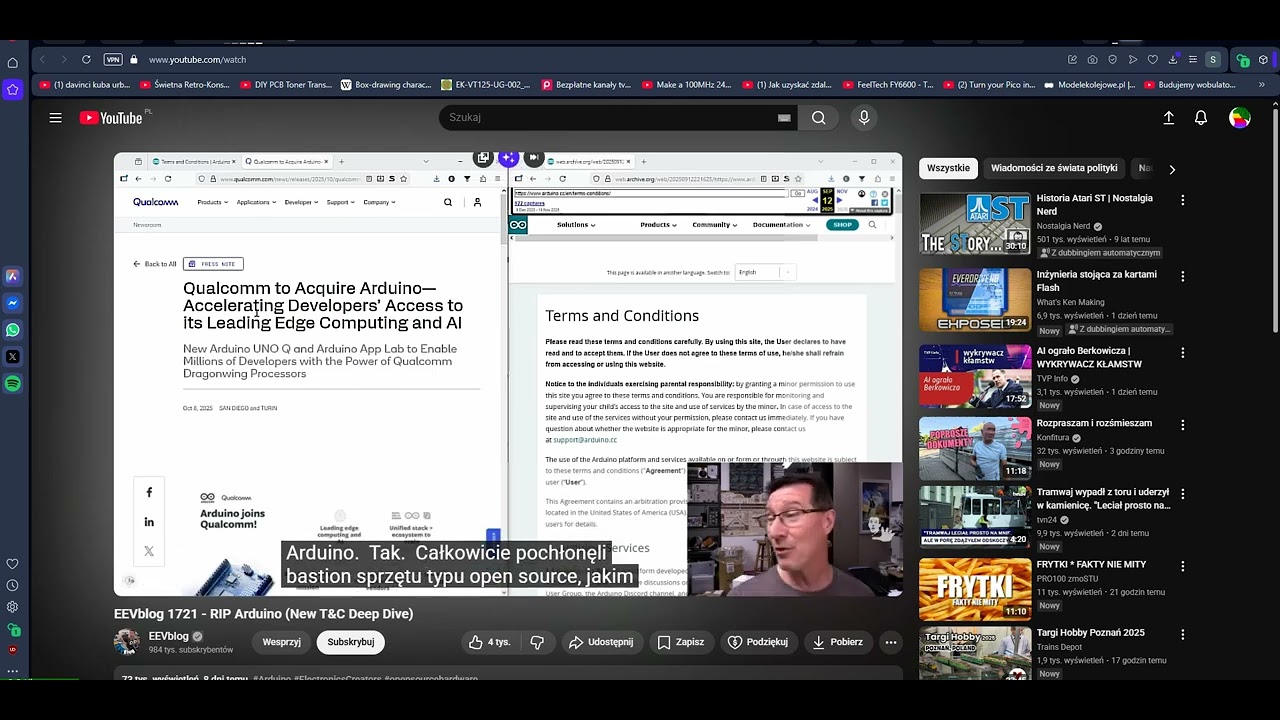1280x720 pixels.
Task: Show more filter chips with right arrow
Action: (1172, 169)
